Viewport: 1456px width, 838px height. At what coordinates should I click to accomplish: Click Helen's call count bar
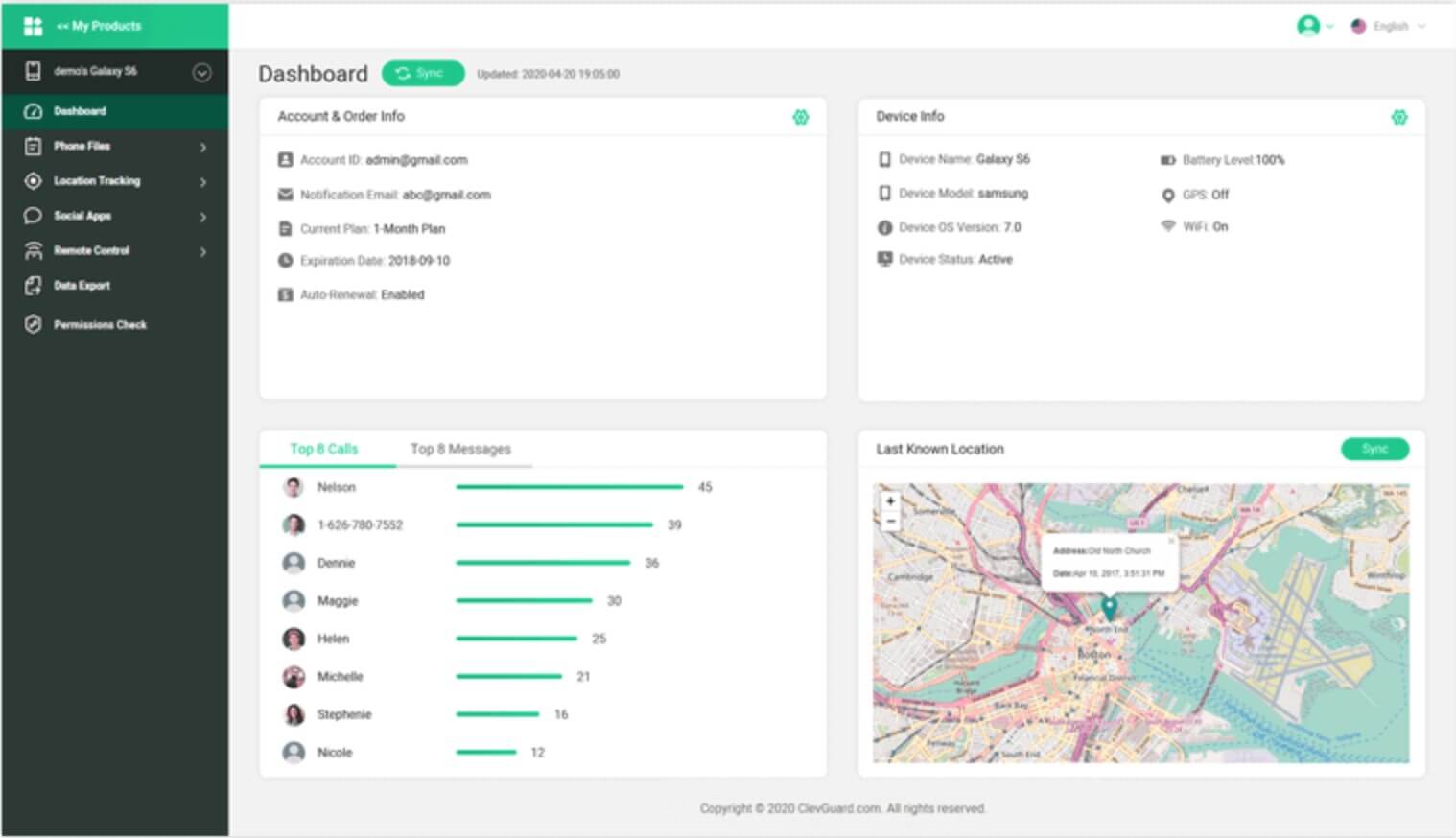tap(517, 639)
